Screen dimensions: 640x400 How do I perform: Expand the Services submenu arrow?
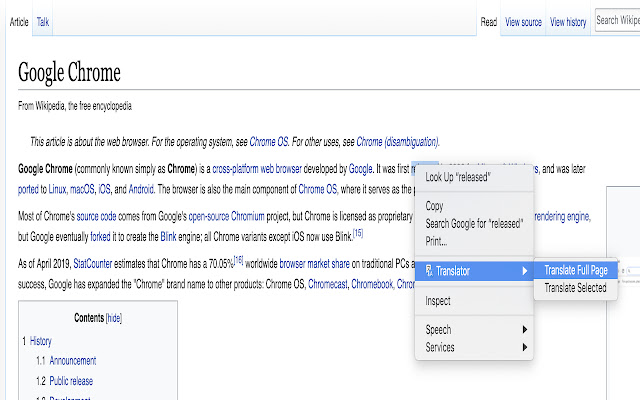[x=525, y=347]
